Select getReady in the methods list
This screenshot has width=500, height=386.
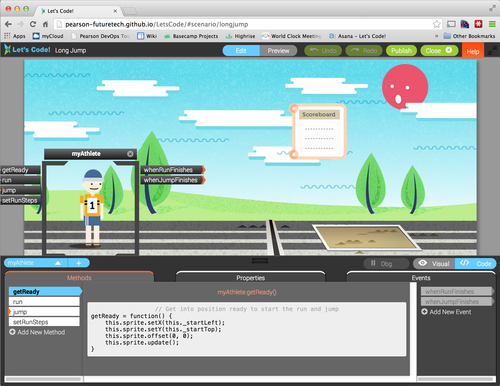[x=45, y=292]
